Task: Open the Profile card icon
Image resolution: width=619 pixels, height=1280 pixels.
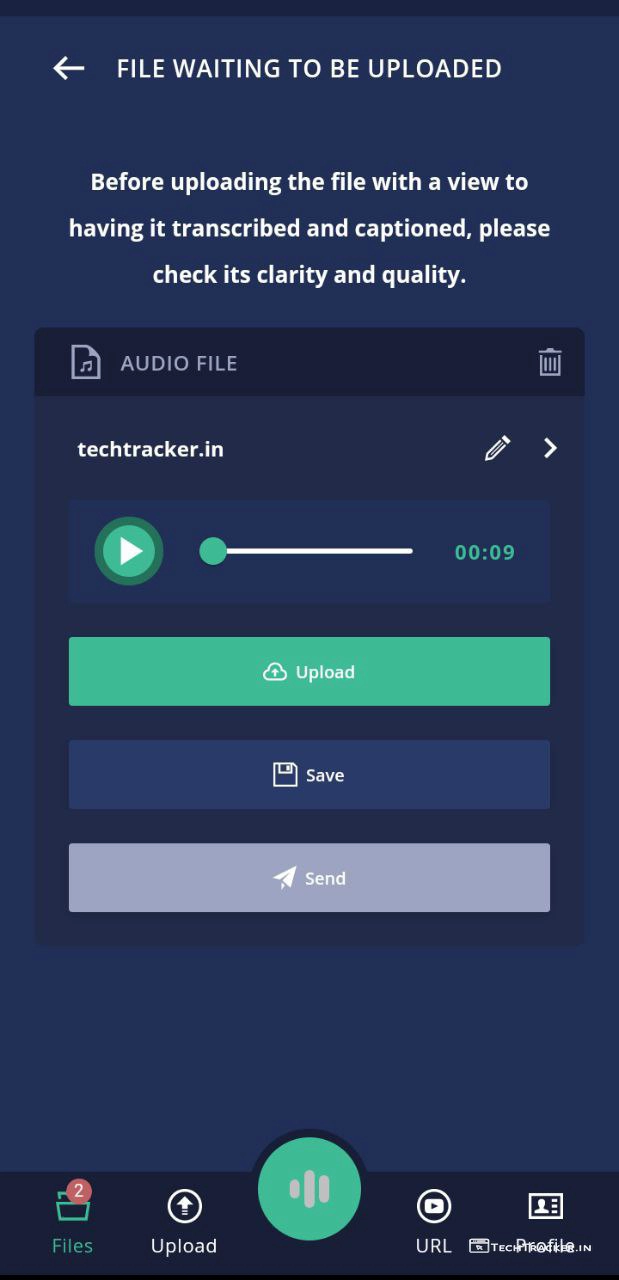Action: [x=545, y=1207]
